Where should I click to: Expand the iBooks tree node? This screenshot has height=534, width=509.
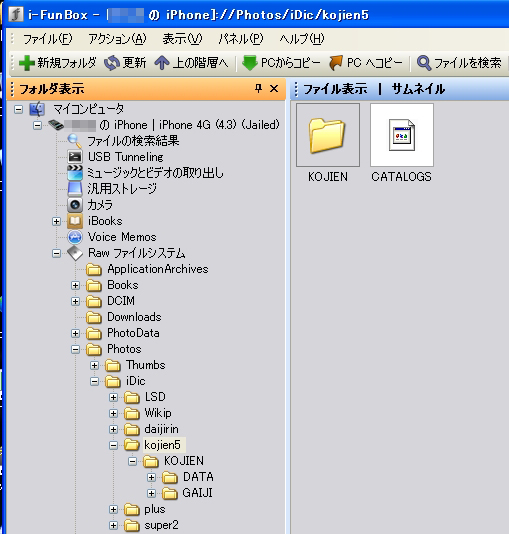(57, 221)
